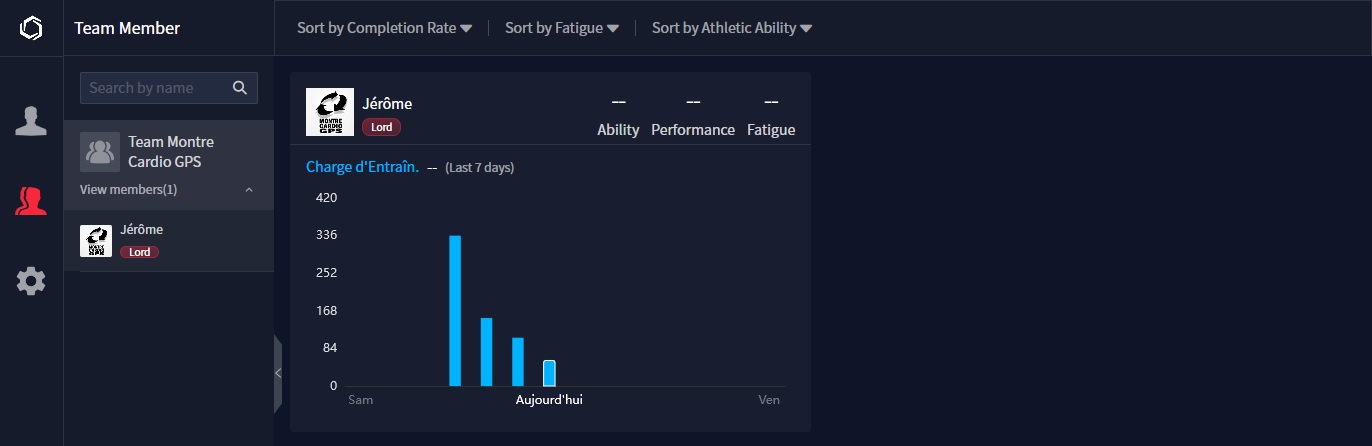Click the Charge d'Entraîn. link

pos(362,167)
